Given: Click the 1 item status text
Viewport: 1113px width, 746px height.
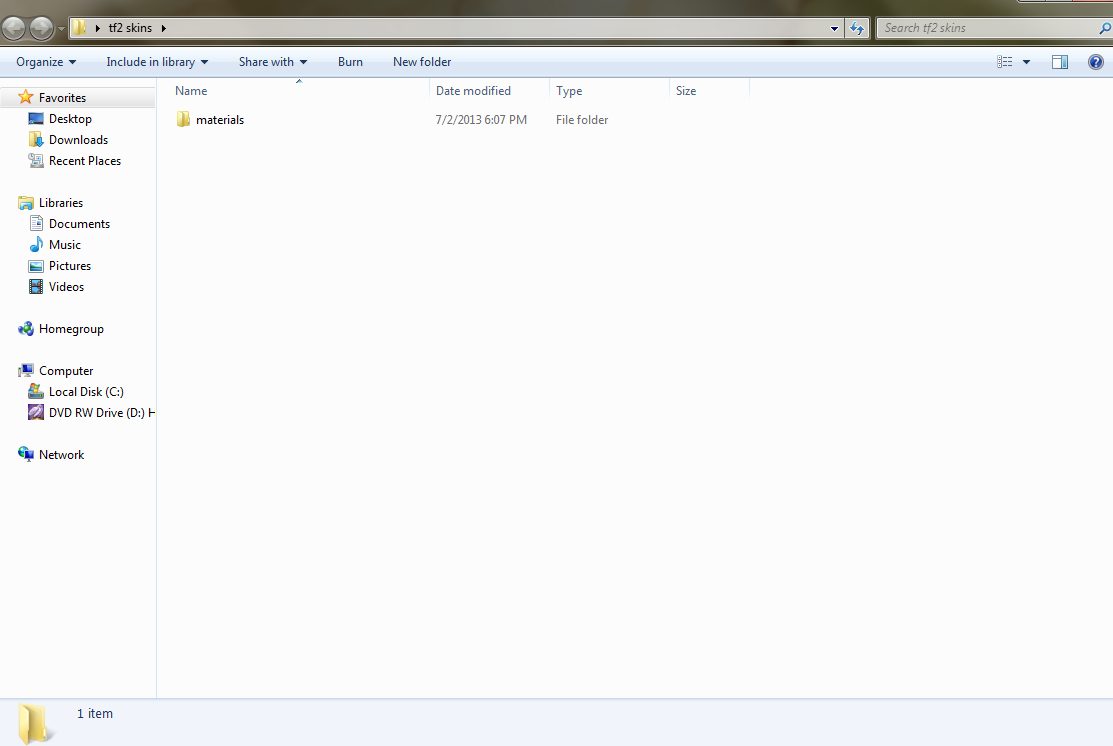Looking at the screenshot, I should 94,713.
